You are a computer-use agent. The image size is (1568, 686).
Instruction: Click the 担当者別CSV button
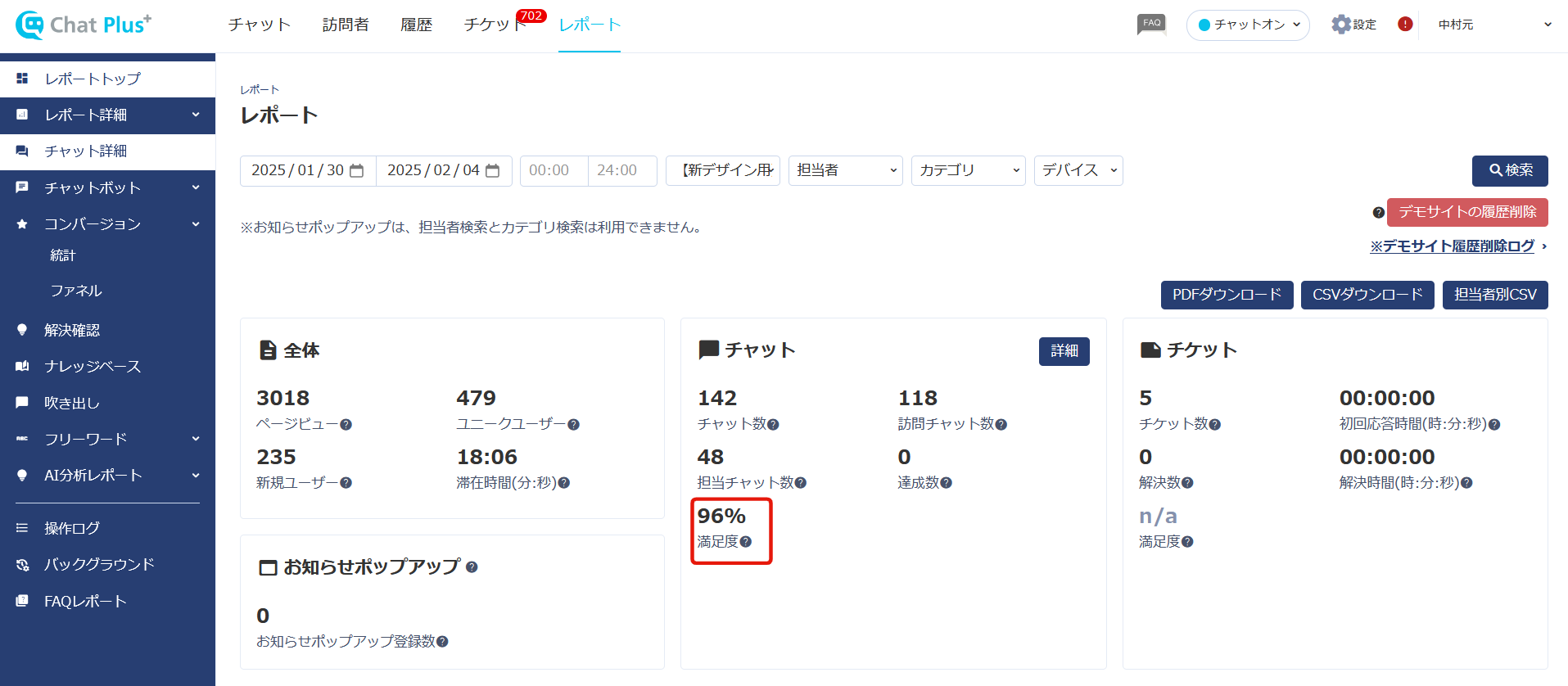pos(1495,295)
